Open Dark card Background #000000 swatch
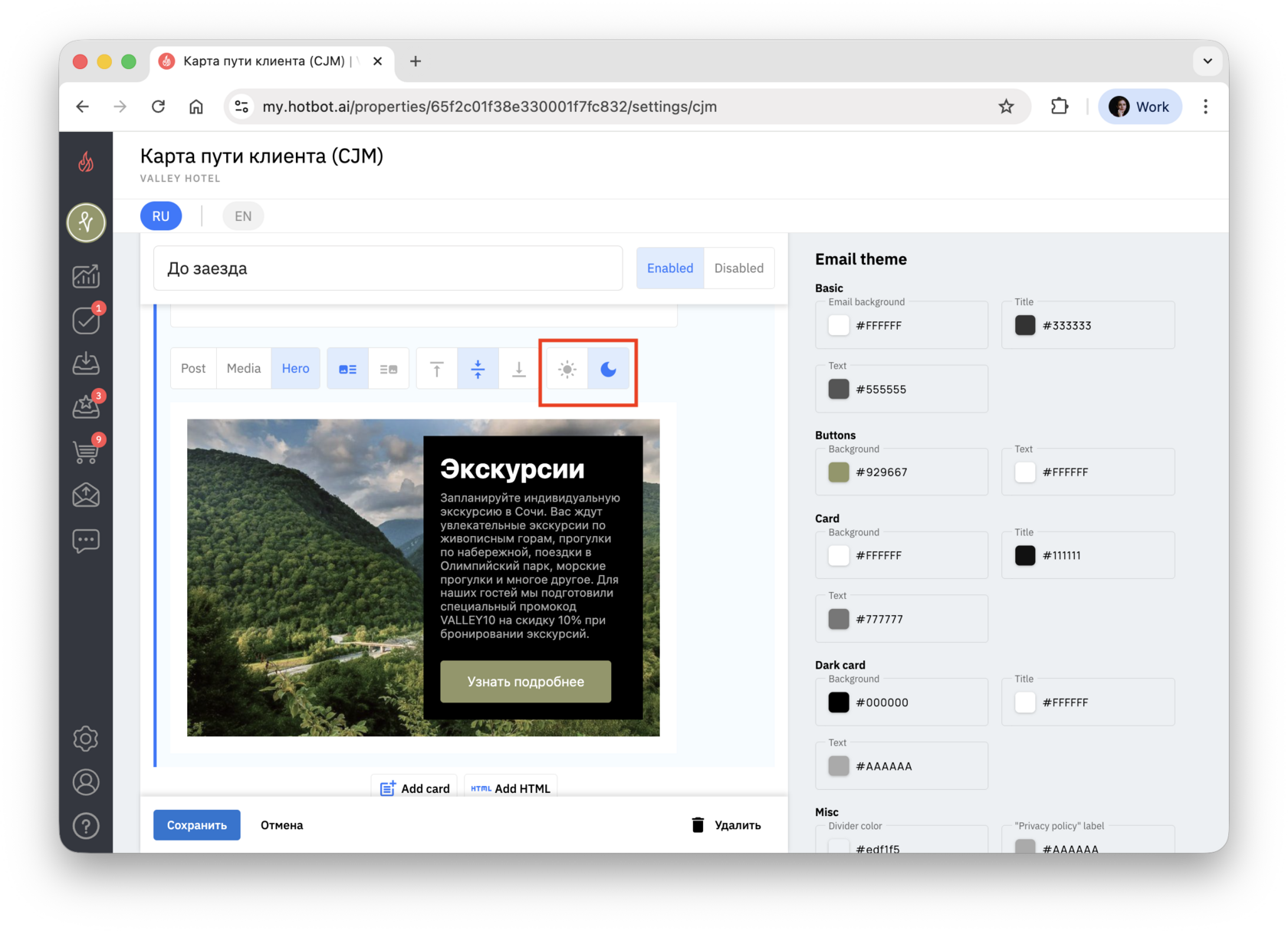This screenshot has height=931, width=1288. click(x=839, y=702)
